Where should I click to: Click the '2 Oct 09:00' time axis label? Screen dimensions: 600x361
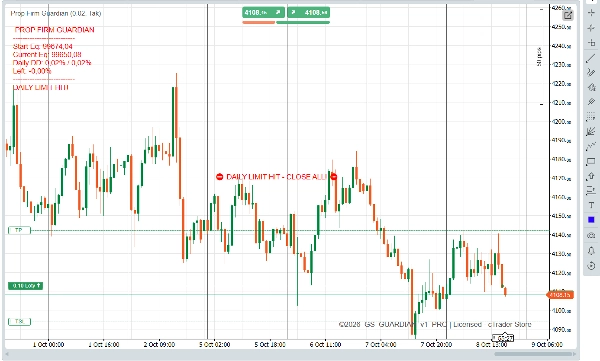pos(159,345)
